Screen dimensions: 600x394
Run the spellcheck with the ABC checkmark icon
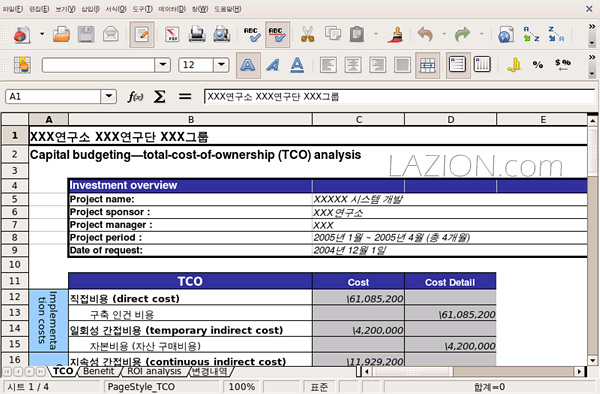253,34
